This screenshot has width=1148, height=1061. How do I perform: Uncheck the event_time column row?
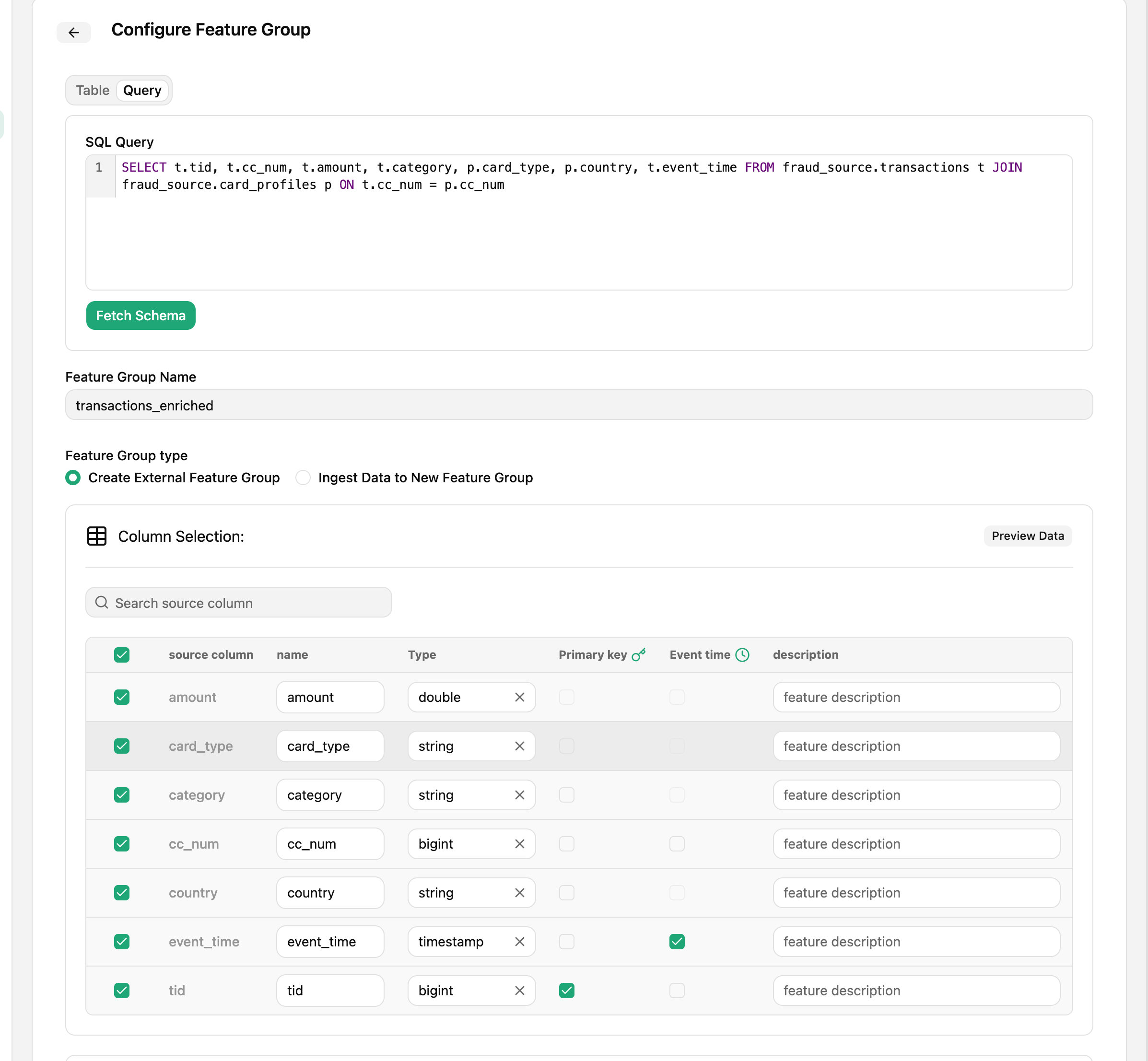[x=122, y=942]
